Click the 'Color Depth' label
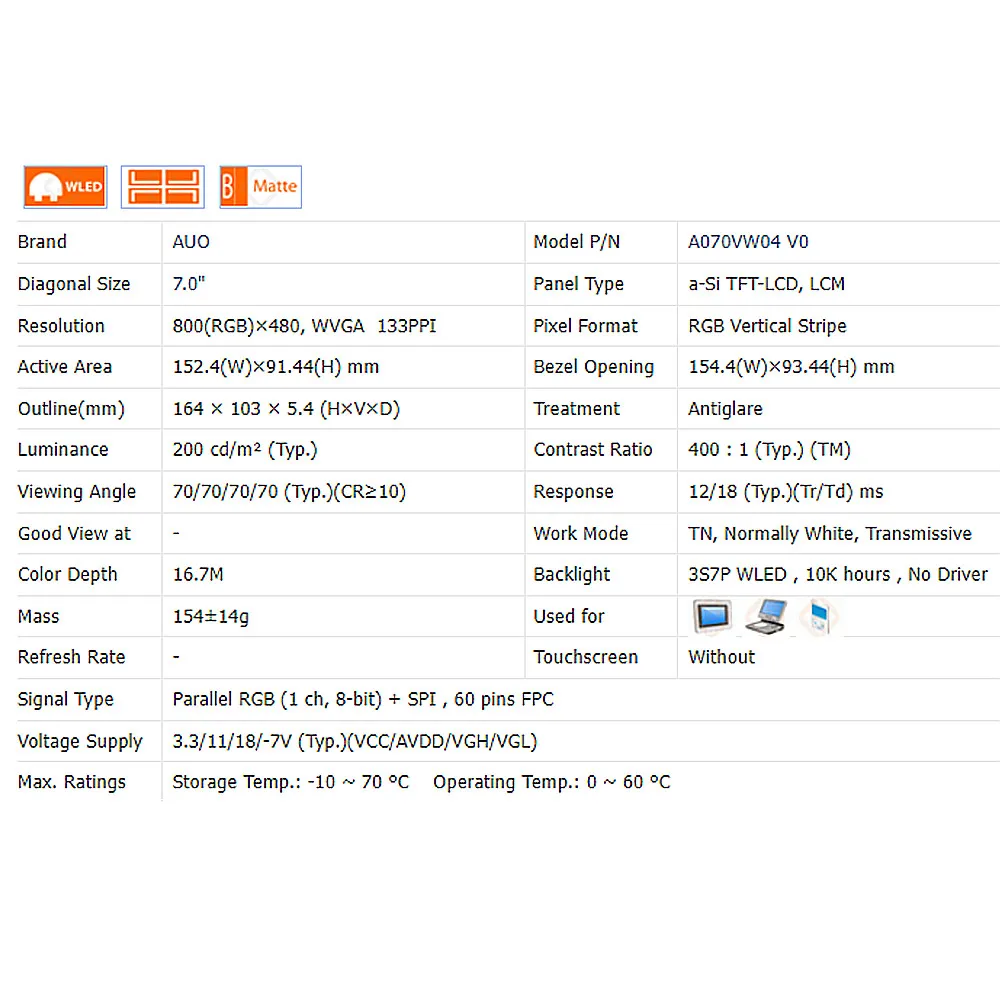1000x1000 pixels. (68, 575)
